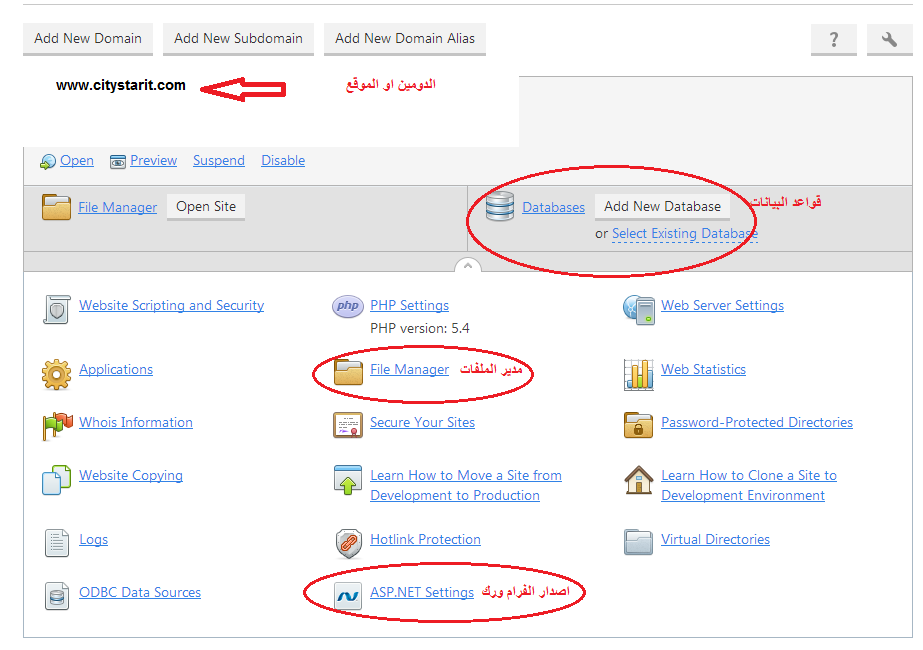Open the top File Manager link
Image resolution: width=923 pixels, height=650 pixels.
(x=118, y=208)
